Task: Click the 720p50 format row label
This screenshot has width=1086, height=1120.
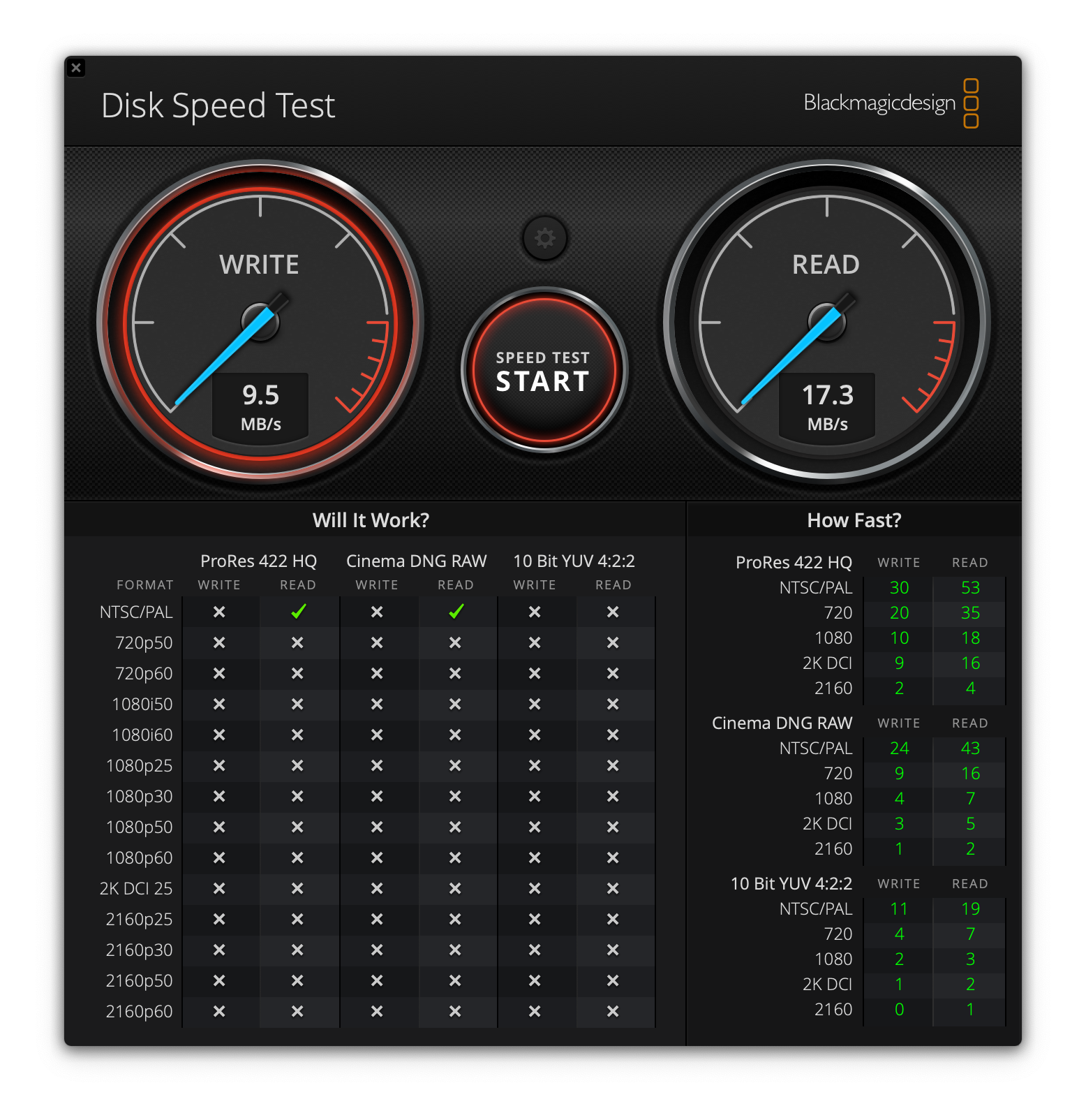Action: pyautogui.click(x=144, y=643)
